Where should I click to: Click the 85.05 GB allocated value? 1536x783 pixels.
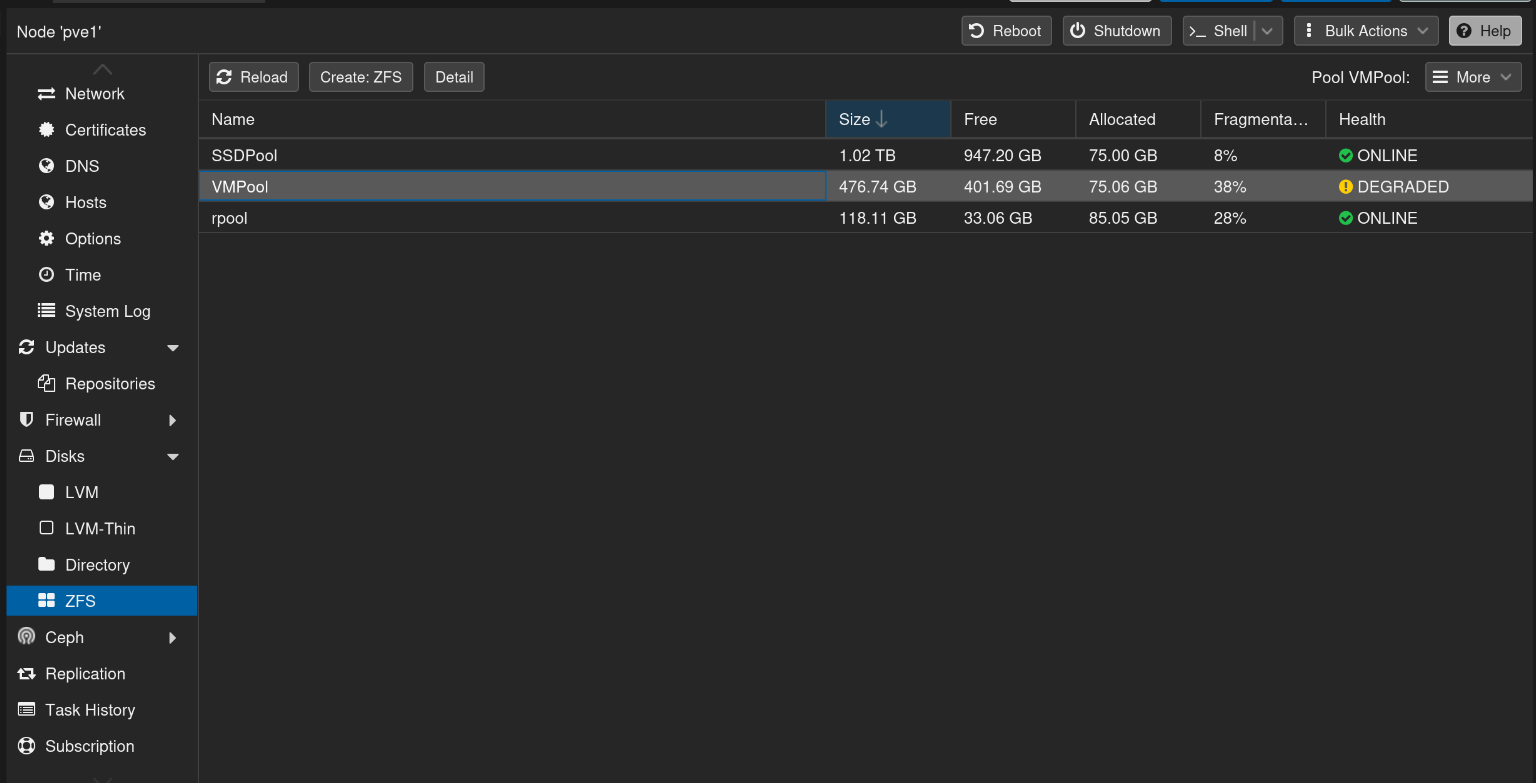pos(1123,218)
